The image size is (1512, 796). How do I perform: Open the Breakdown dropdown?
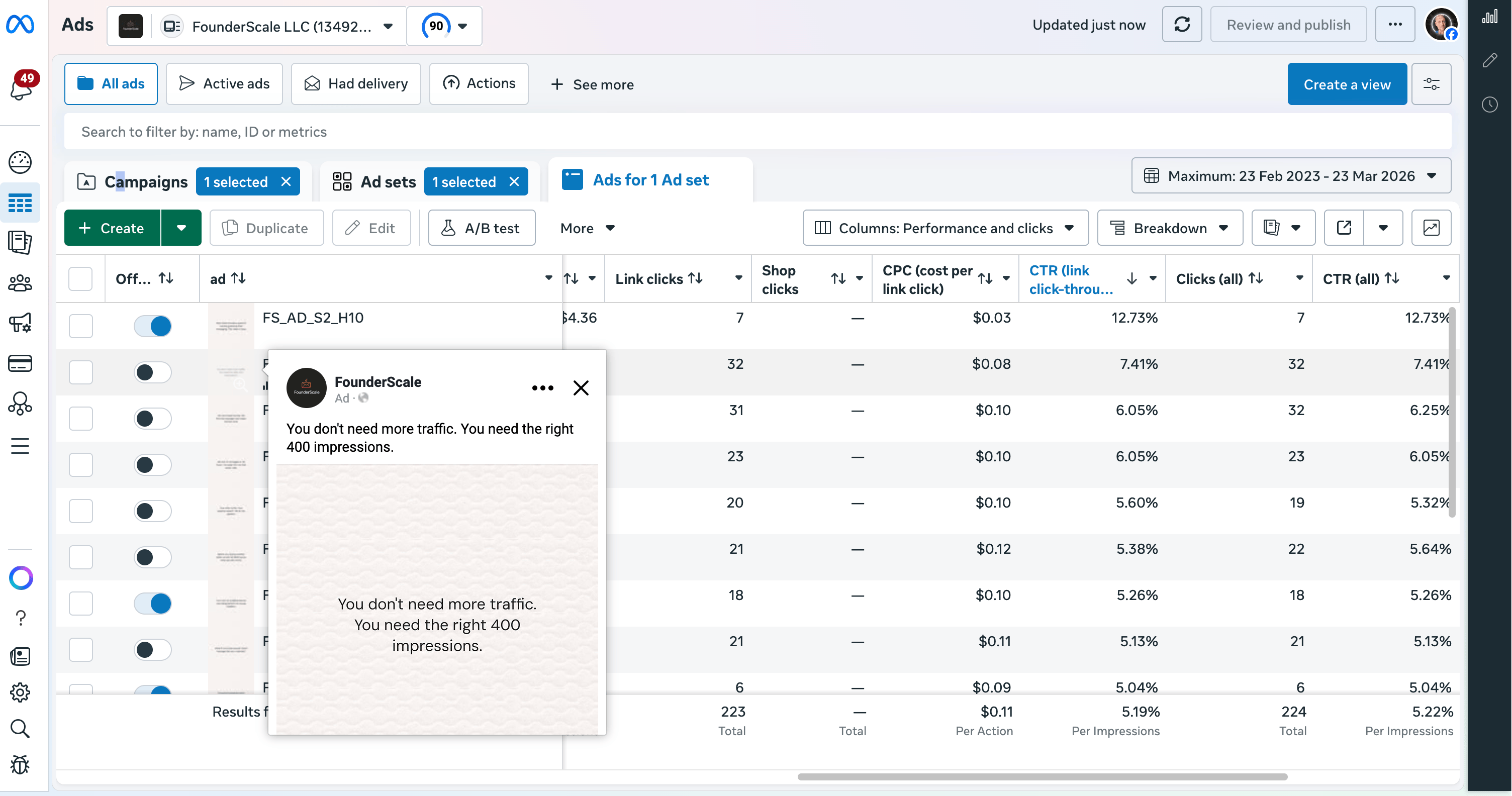tap(1170, 228)
